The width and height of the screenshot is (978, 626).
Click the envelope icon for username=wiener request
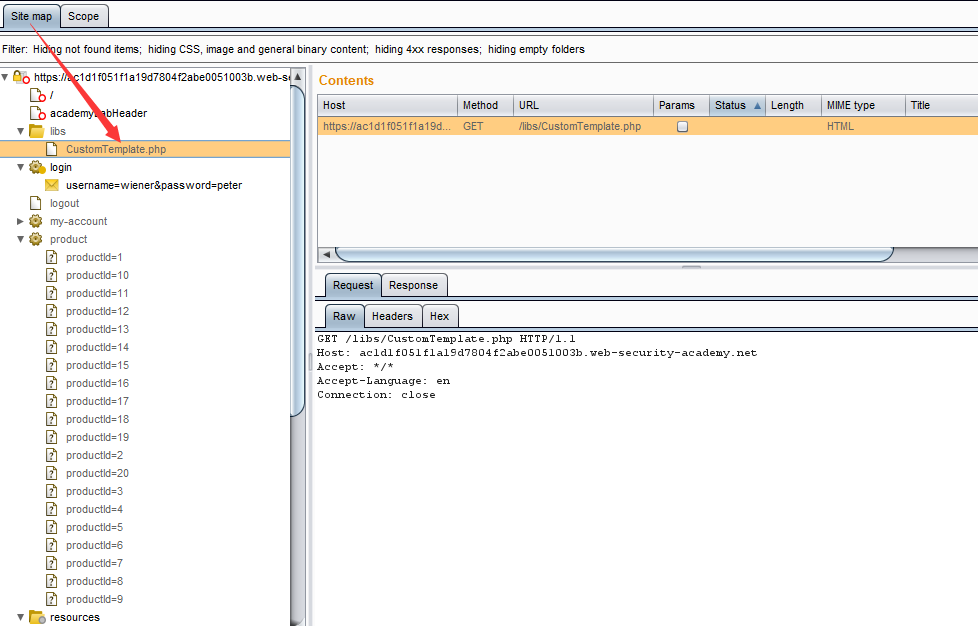tap(52, 185)
